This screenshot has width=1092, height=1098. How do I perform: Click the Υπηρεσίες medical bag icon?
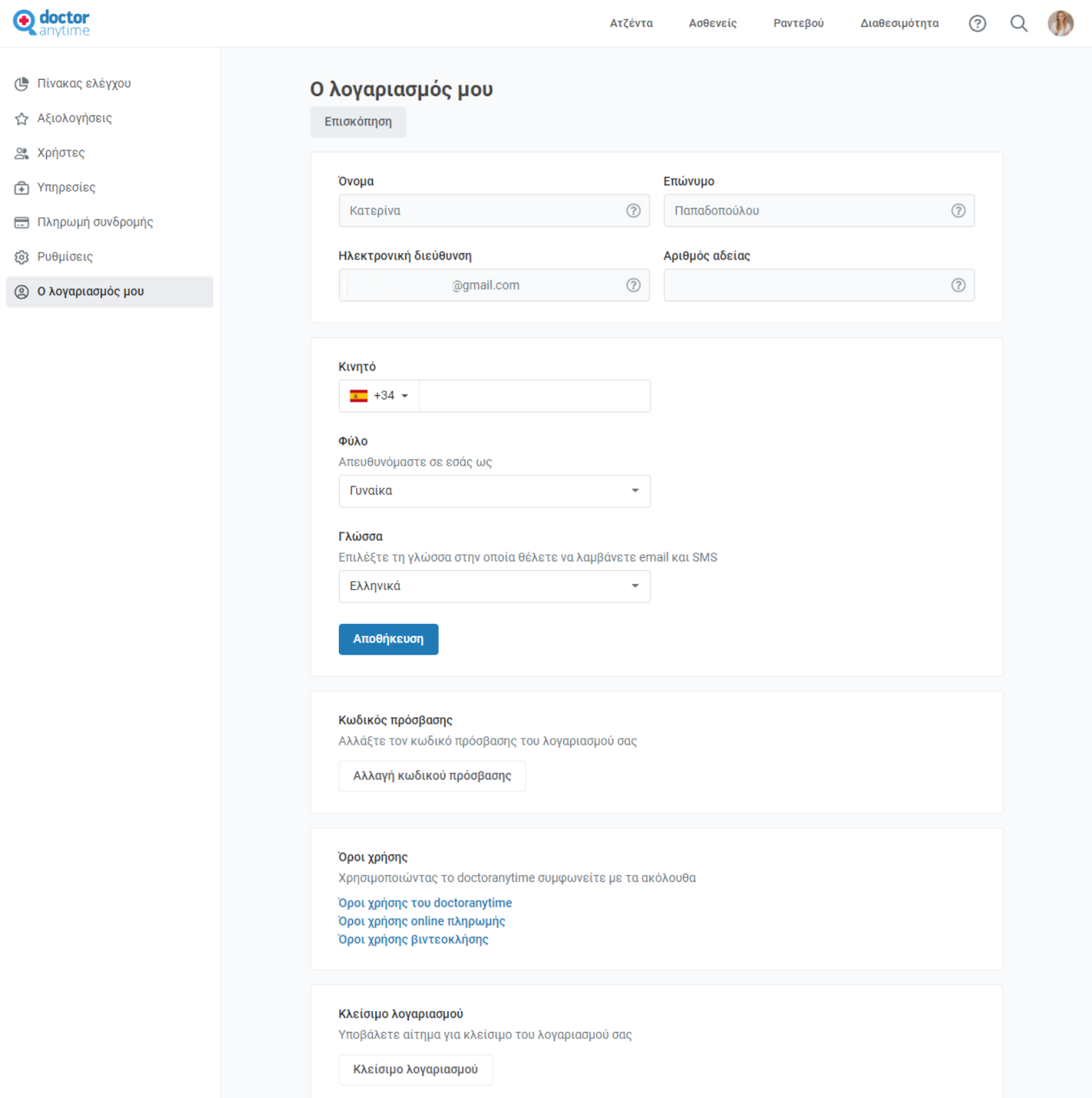(x=22, y=188)
